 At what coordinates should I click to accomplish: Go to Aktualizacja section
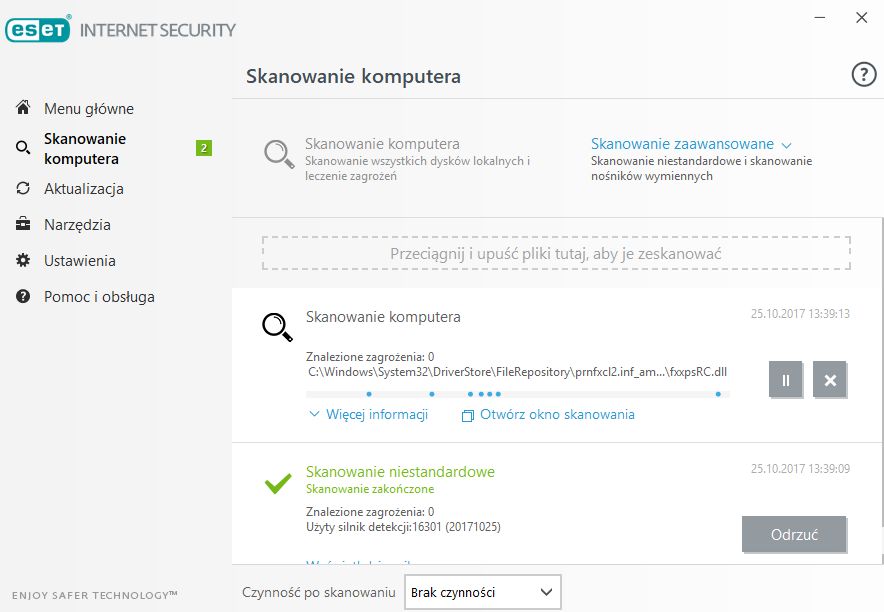pyautogui.click(x=83, y=189)
